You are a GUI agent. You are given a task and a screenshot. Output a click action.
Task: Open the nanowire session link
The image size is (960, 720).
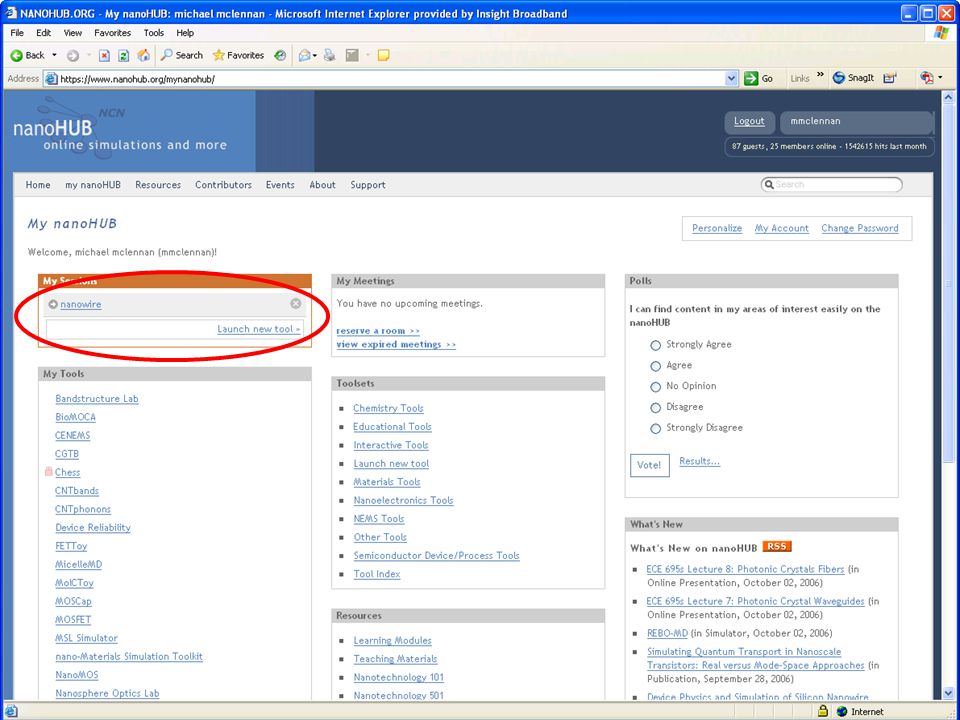(x=81, y=304)
